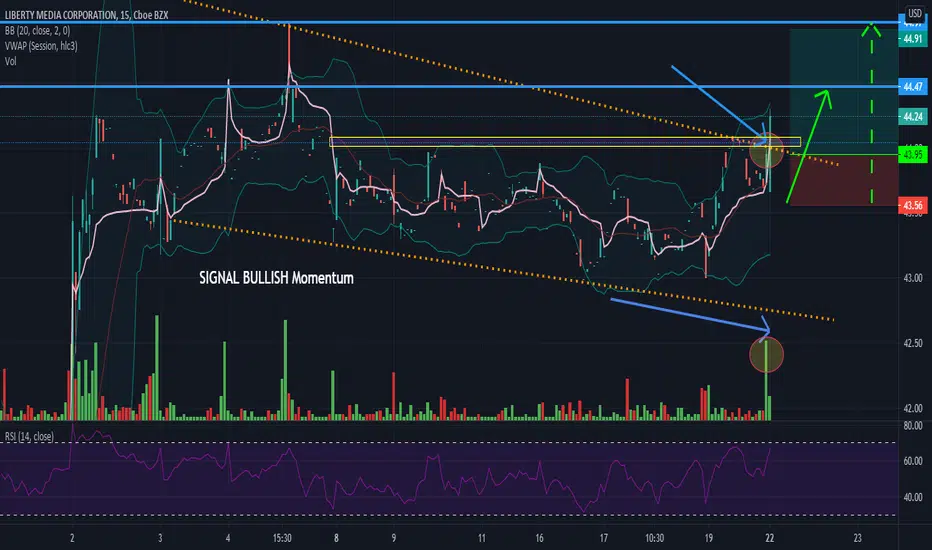Click the red 43.56 price label
This screenshot has height=550, width=932.
coord(912,206)
